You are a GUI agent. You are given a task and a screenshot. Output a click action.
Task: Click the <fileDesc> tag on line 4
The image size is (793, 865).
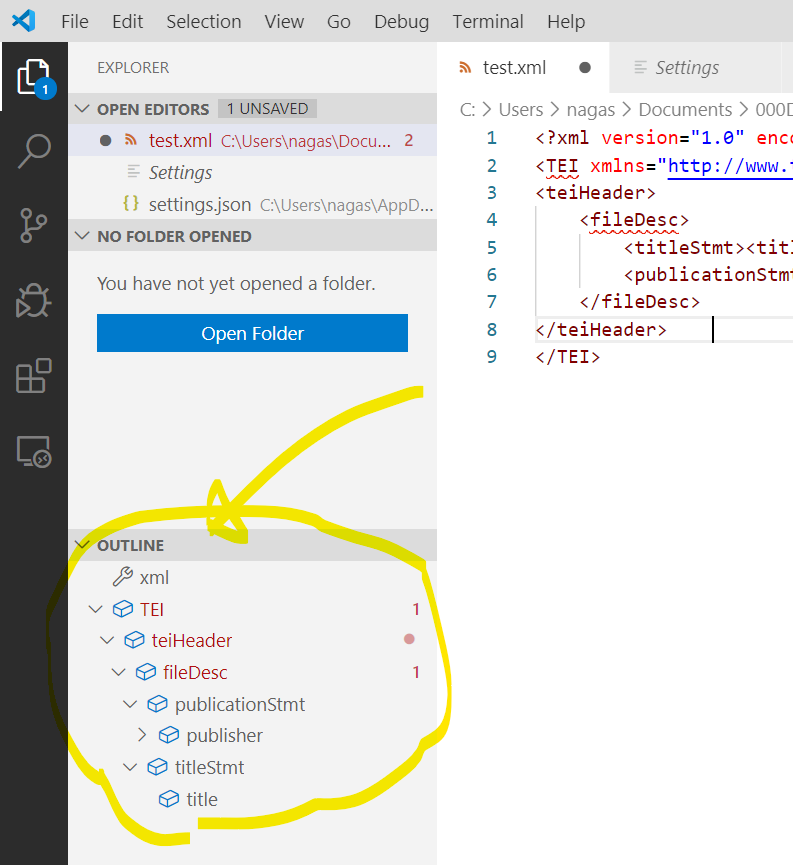634,220
